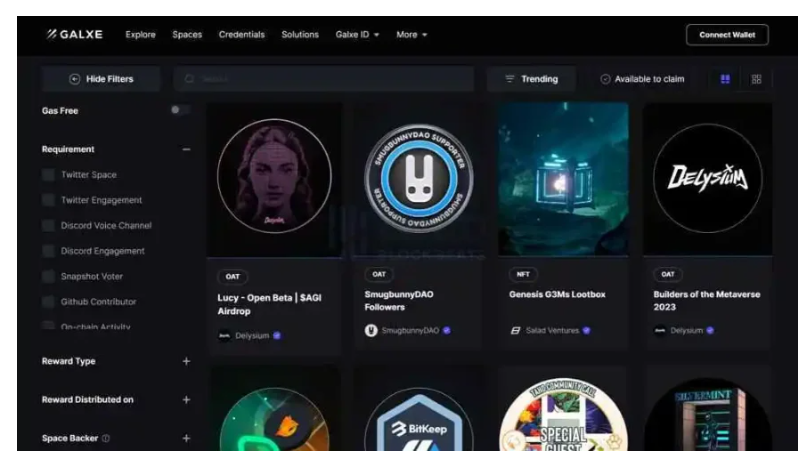
Task: Click OAT tag on Builders of Metaverse card
Action: click(x=668, y=274)
